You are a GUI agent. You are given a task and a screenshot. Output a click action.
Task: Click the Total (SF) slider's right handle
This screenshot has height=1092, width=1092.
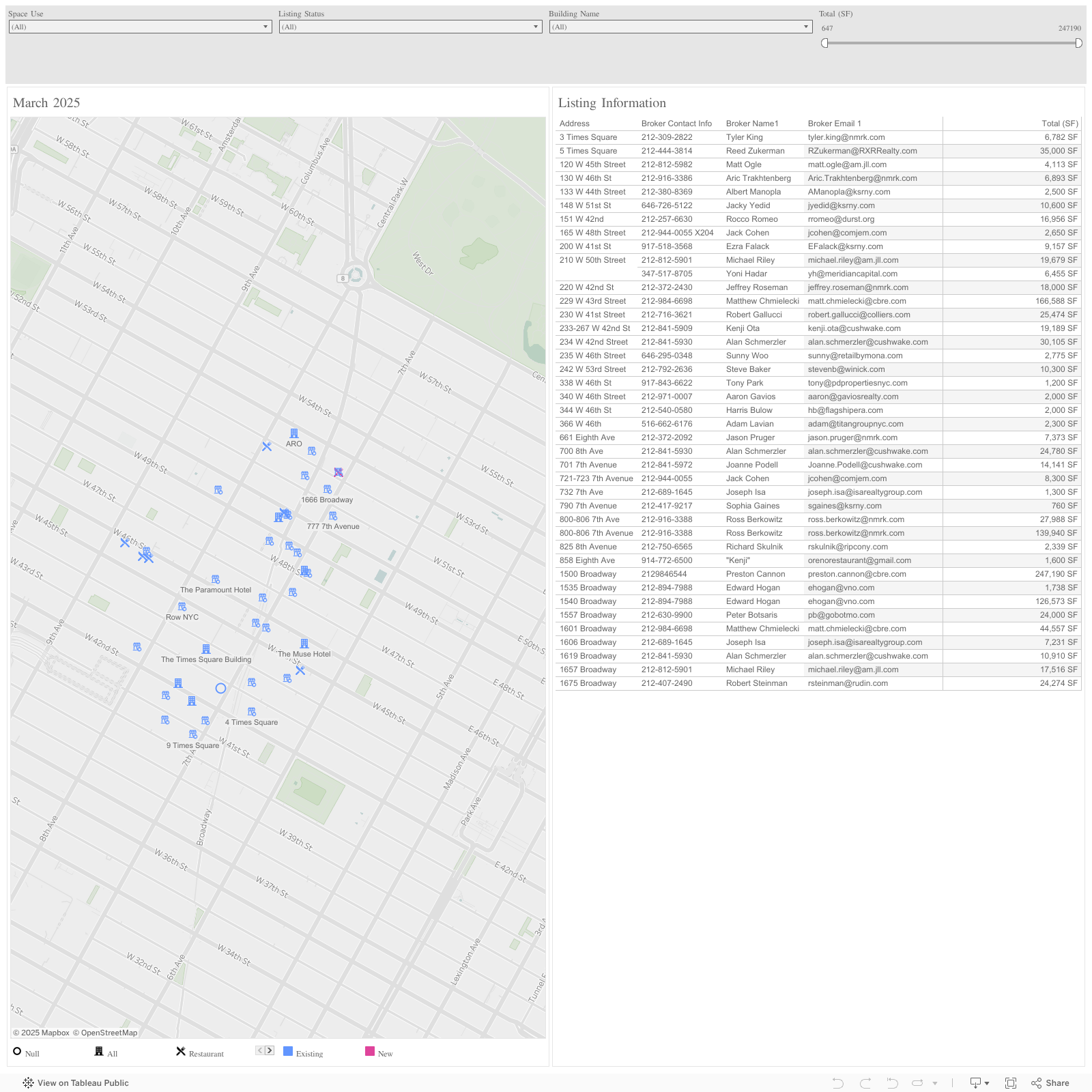(1078, 43)
